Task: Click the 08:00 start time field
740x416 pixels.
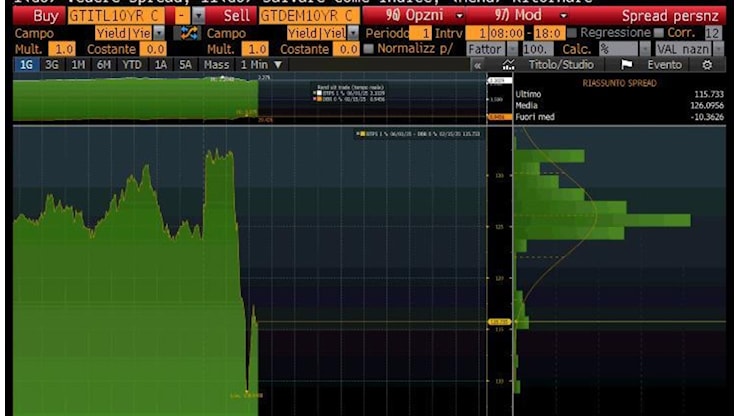Action: 506,33
